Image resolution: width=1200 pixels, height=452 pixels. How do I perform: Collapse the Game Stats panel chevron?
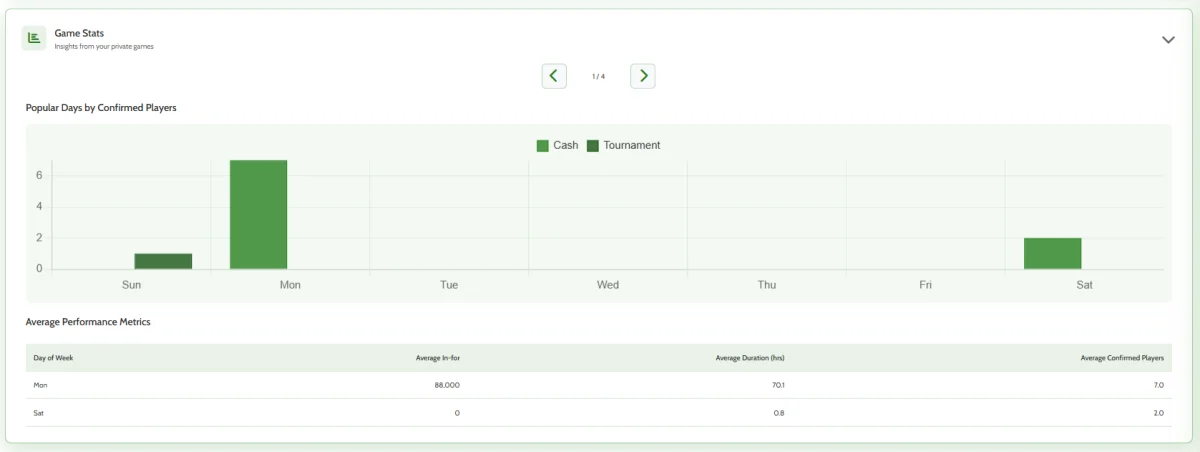1168,40
